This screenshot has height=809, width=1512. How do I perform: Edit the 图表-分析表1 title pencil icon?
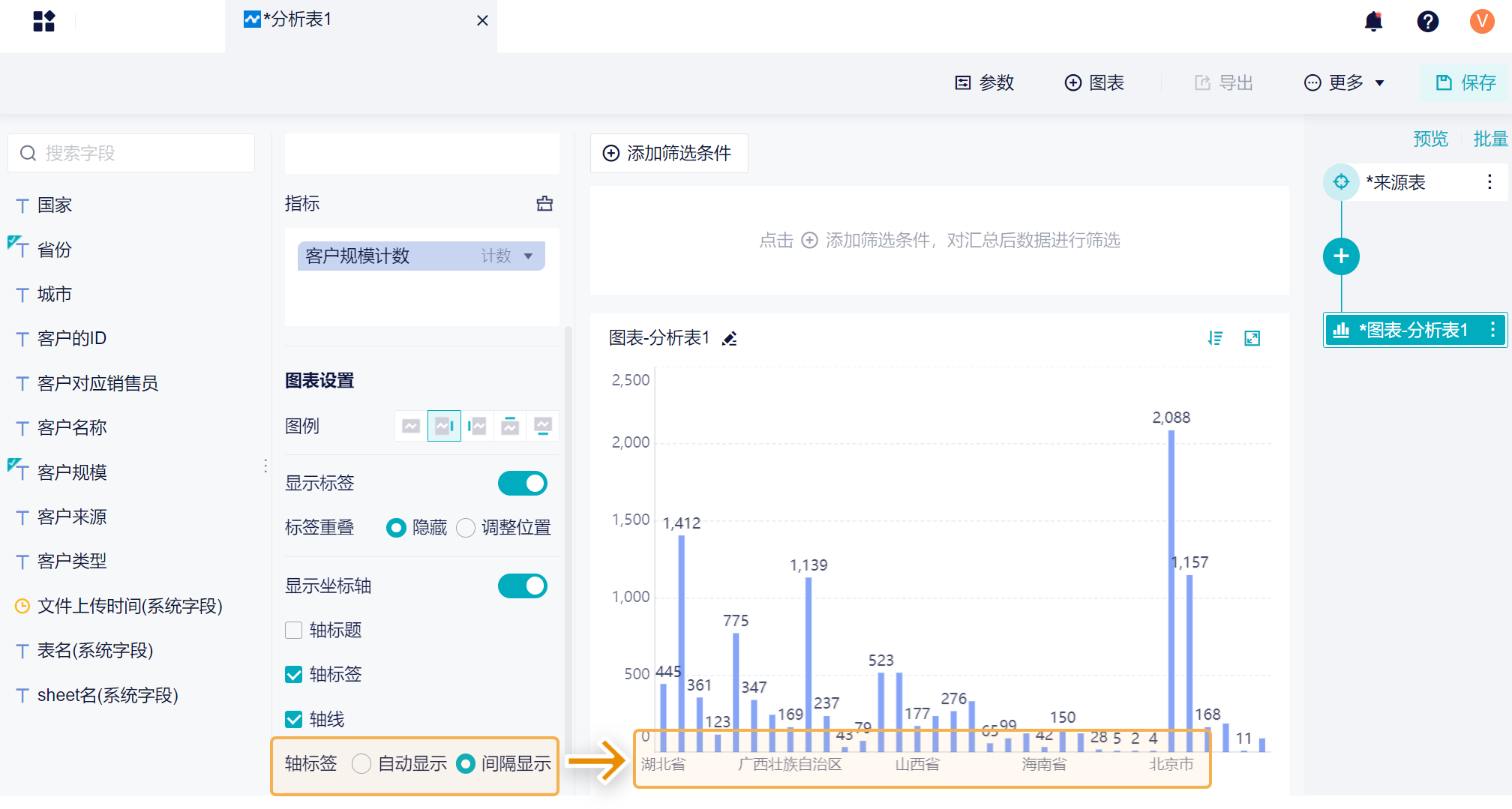click(x=729, y=339)
